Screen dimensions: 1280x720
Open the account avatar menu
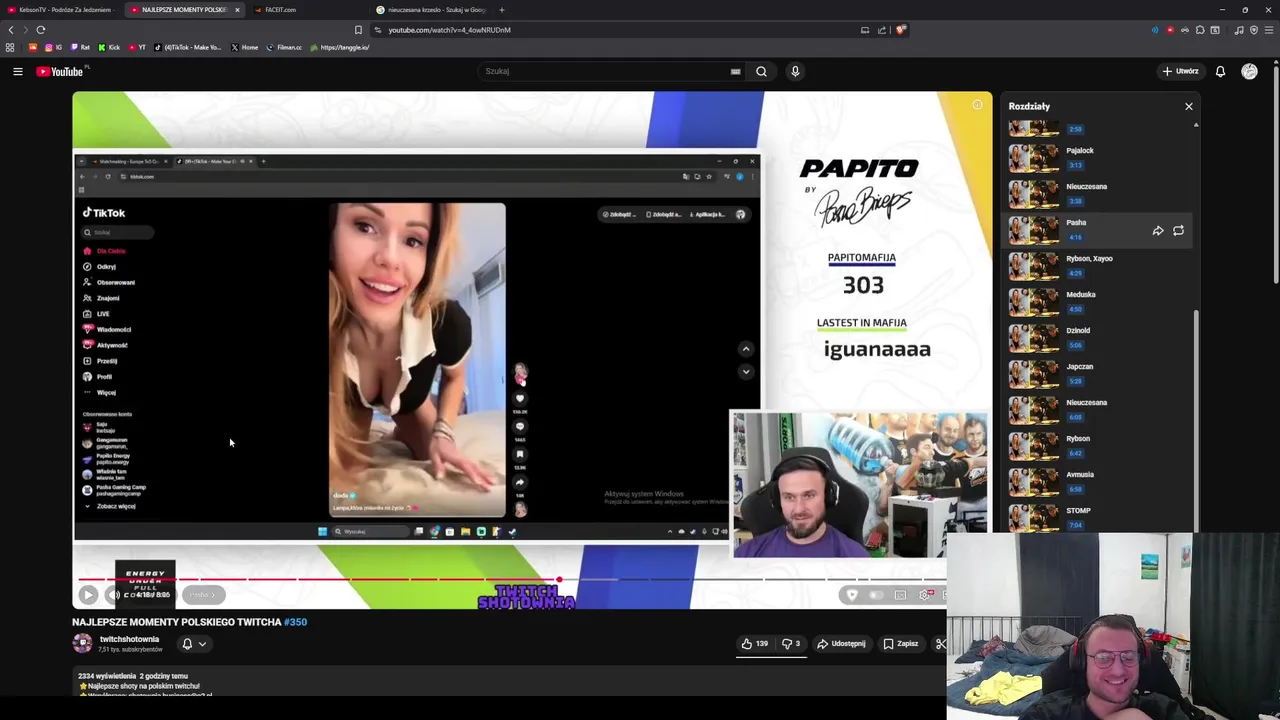(1249, 71)
